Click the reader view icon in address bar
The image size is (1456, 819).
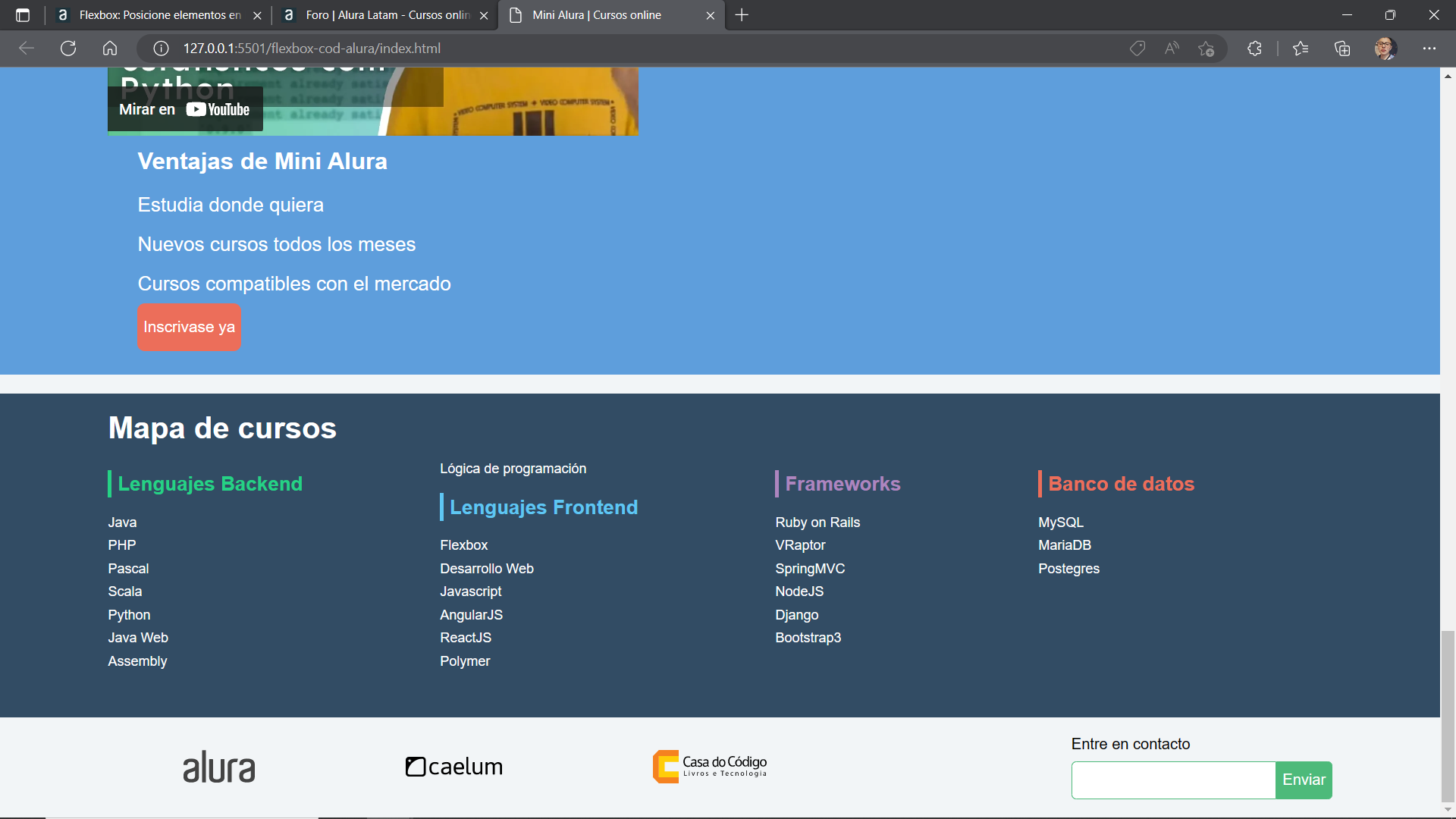(x=1172, y=48)
